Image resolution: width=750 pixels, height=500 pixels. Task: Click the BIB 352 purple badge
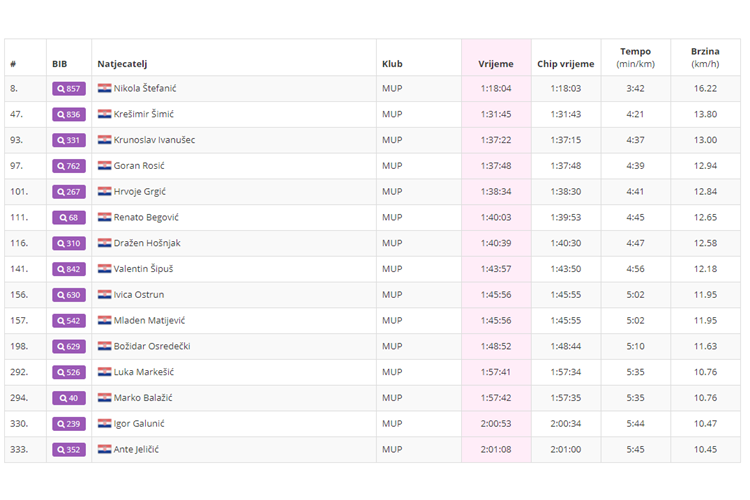click(x=69, y=450)
